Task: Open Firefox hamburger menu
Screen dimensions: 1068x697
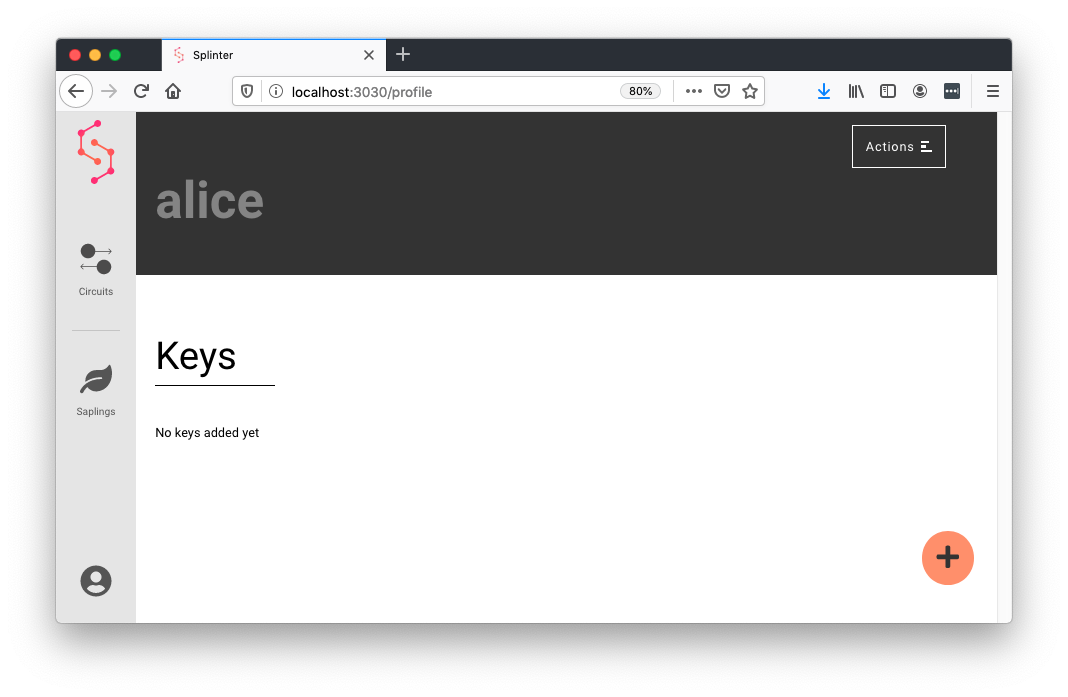Action: click(993, 91)
